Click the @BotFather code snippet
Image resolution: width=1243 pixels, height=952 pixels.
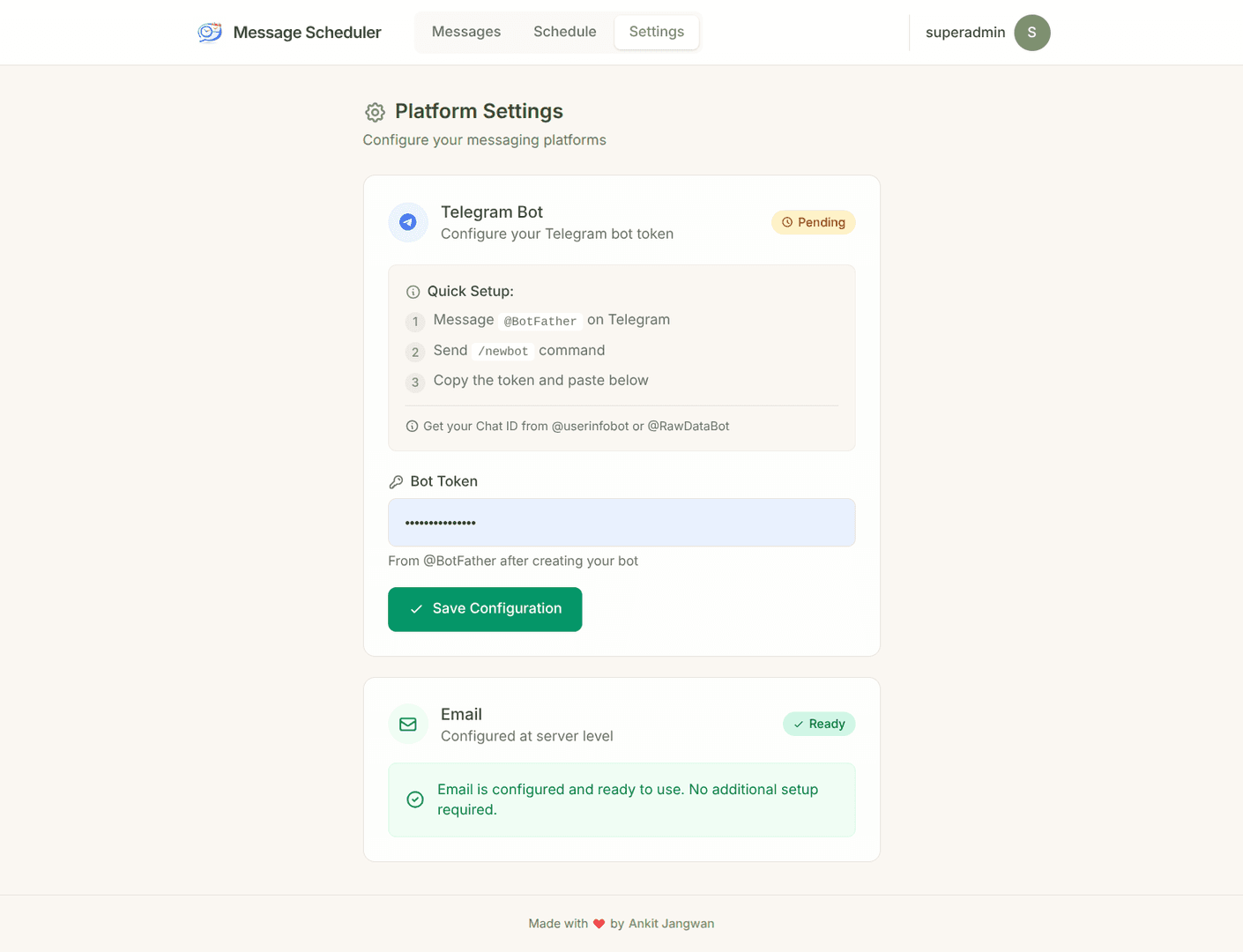(x=540, y=321)
